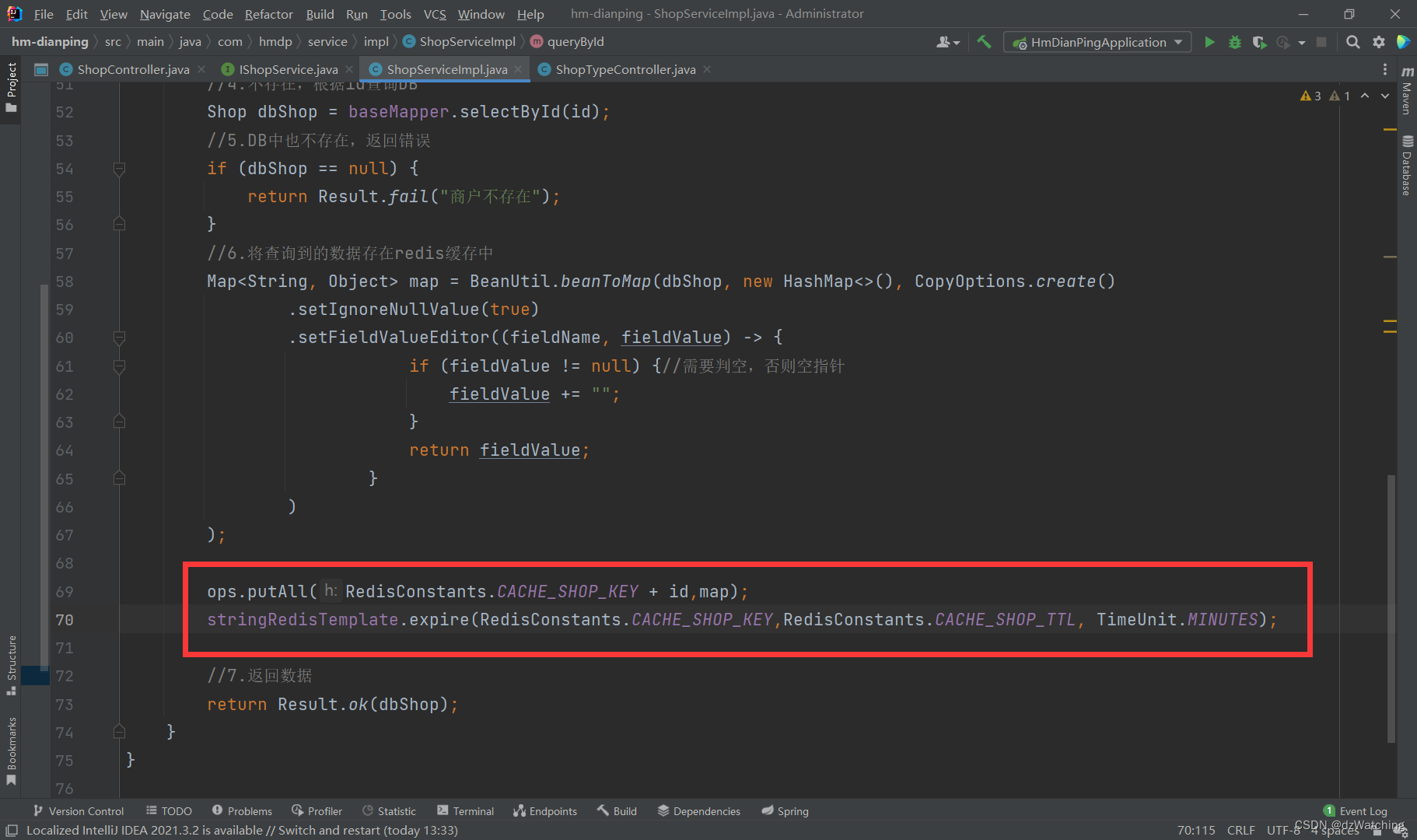Click the warnings count indicator
Image resolution: width=1417 pixels, height=840 pixels.
[x=1310, y=96]
